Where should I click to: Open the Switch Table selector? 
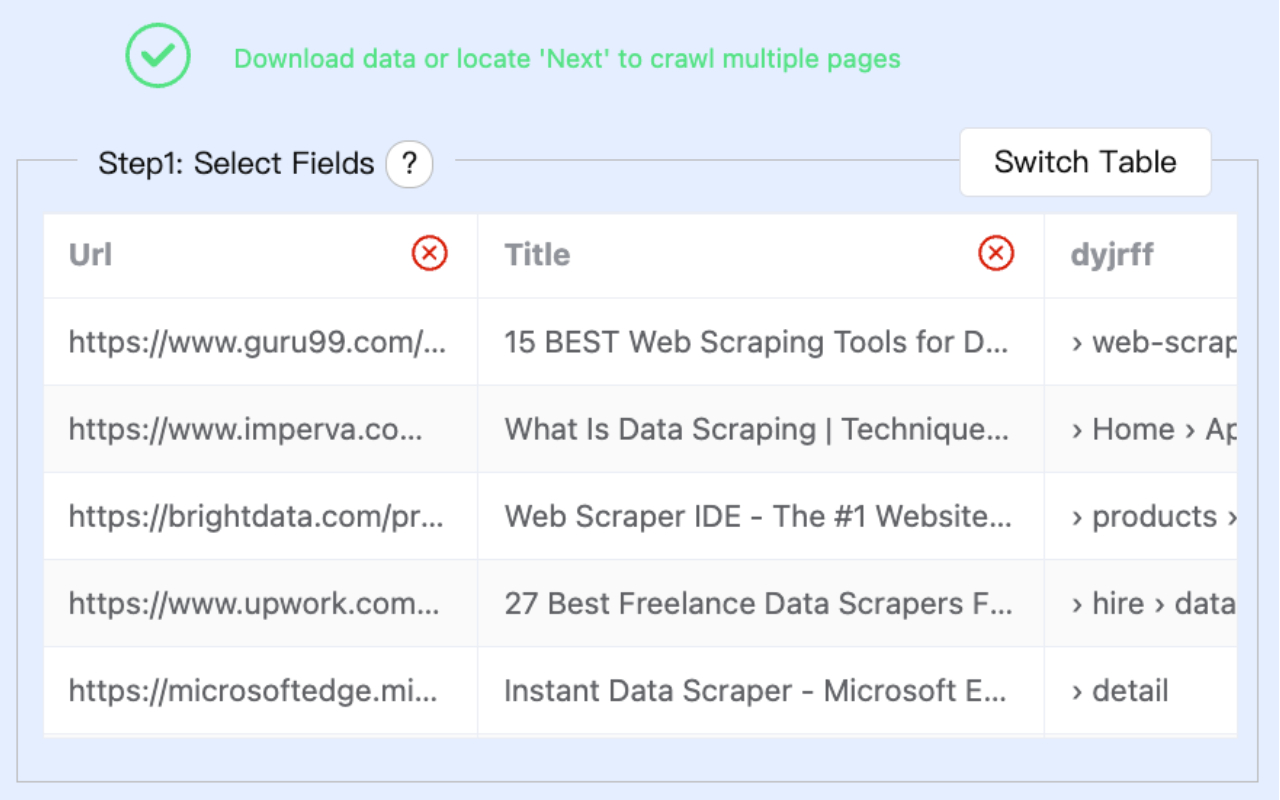(1085, 162)
